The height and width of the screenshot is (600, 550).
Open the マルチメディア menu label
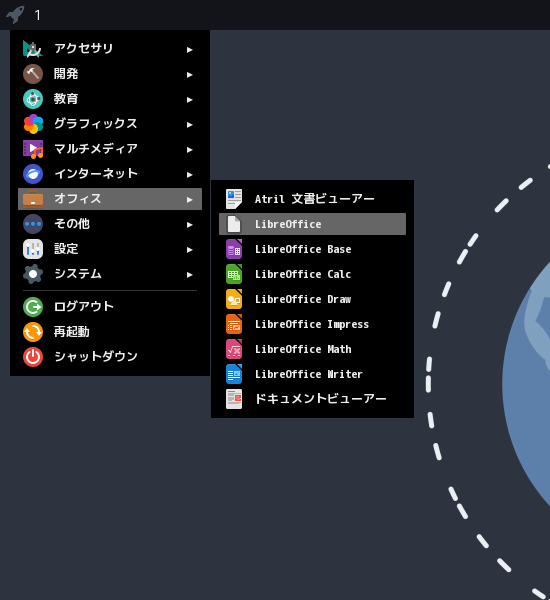point(96,148)
